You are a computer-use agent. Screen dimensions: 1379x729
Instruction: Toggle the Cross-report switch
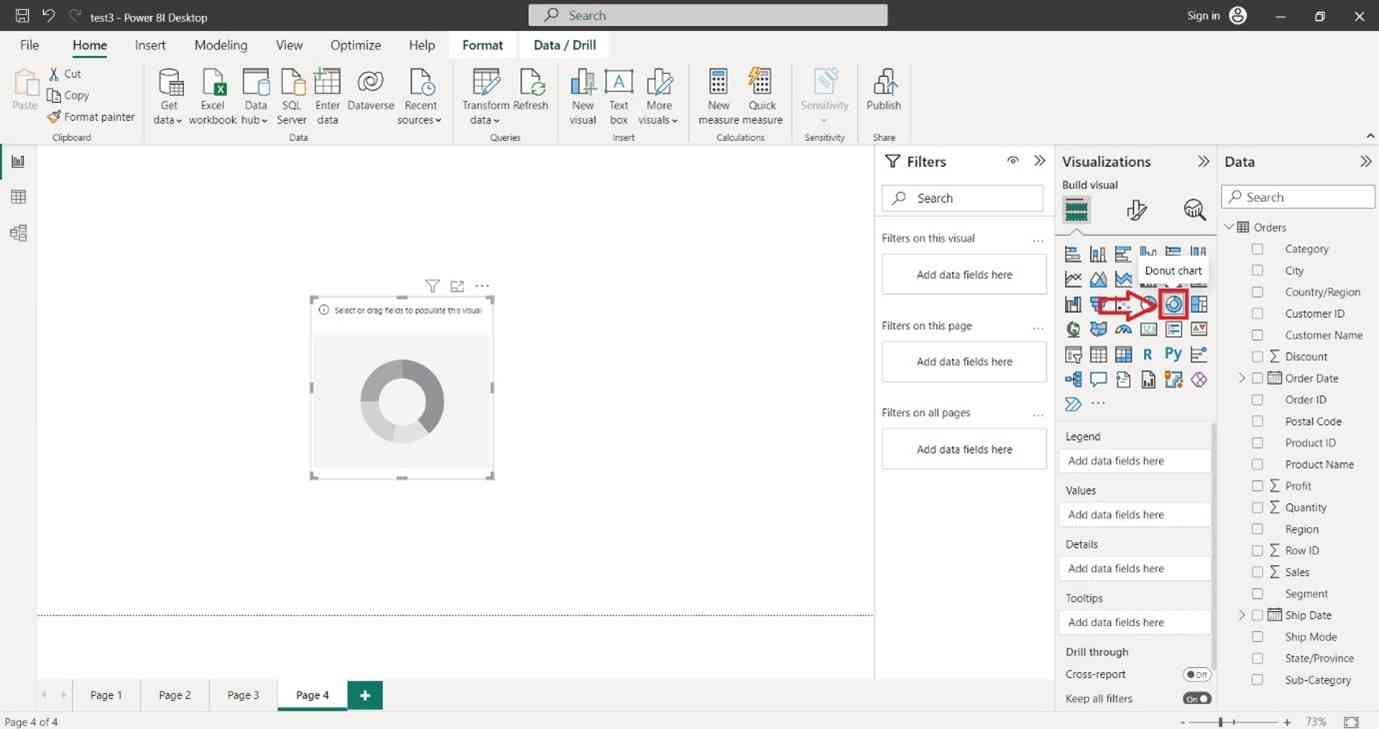coord(1197,675)
